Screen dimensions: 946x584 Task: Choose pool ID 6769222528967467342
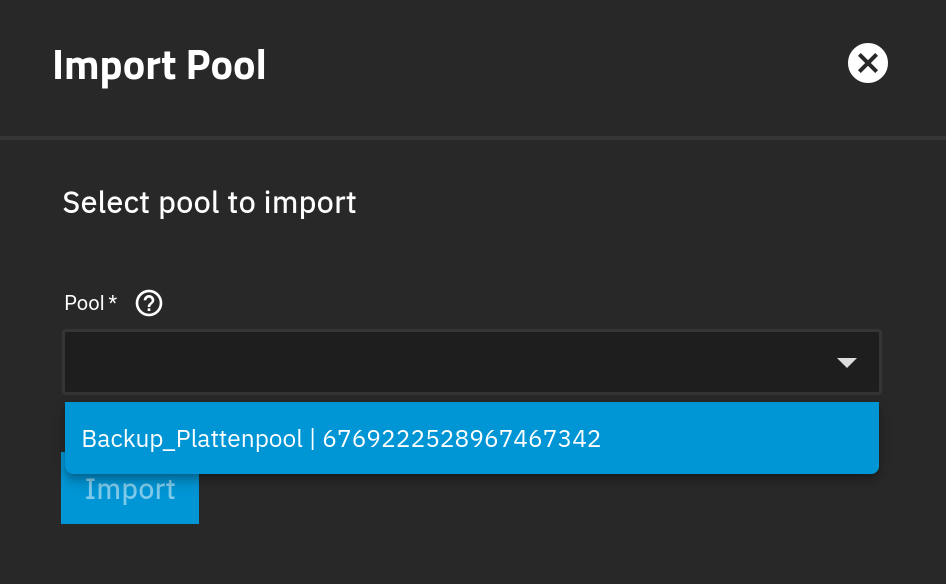click(462, 439)
